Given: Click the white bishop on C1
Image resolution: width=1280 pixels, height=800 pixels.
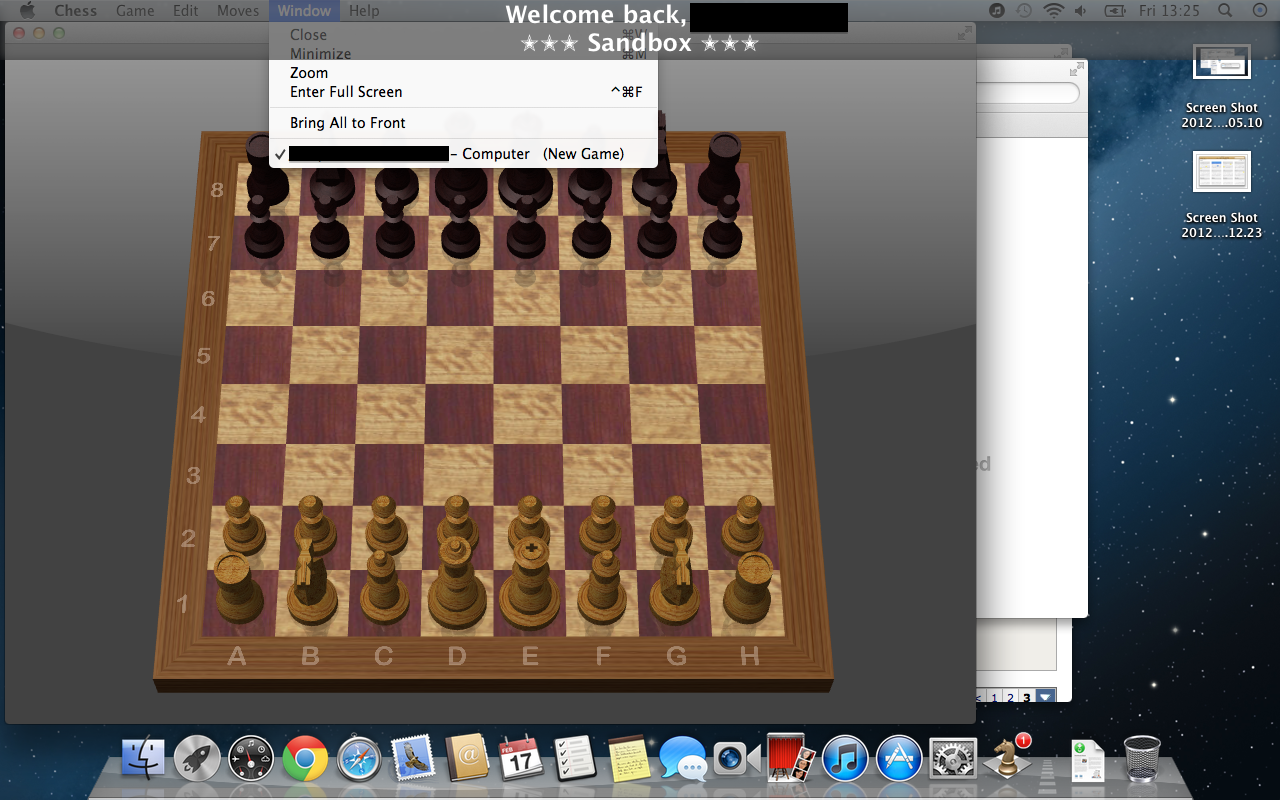Looking at the screenshot, I should point(383,586).
